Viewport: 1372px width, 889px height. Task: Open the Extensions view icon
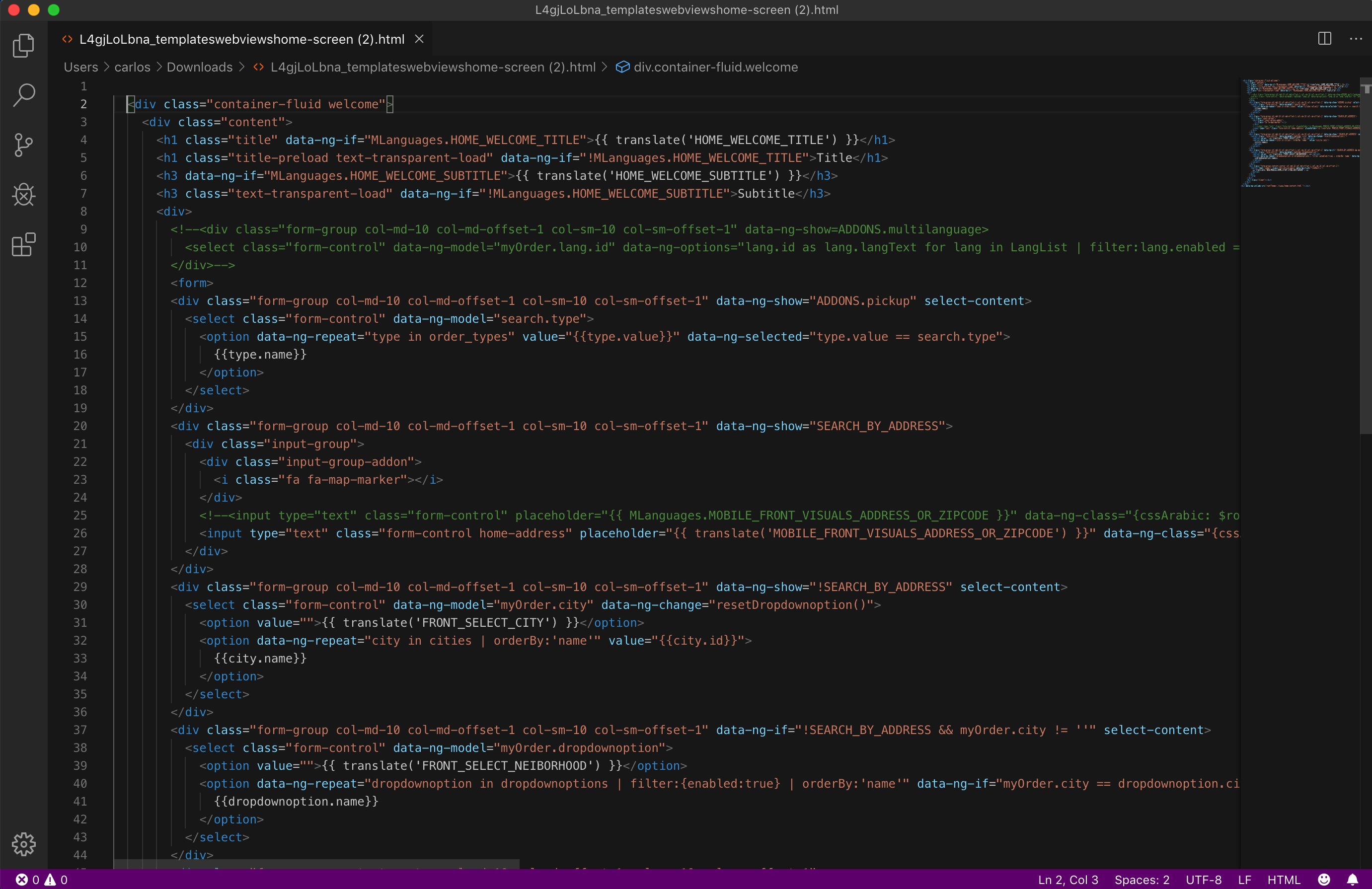[x=24, y=245]
